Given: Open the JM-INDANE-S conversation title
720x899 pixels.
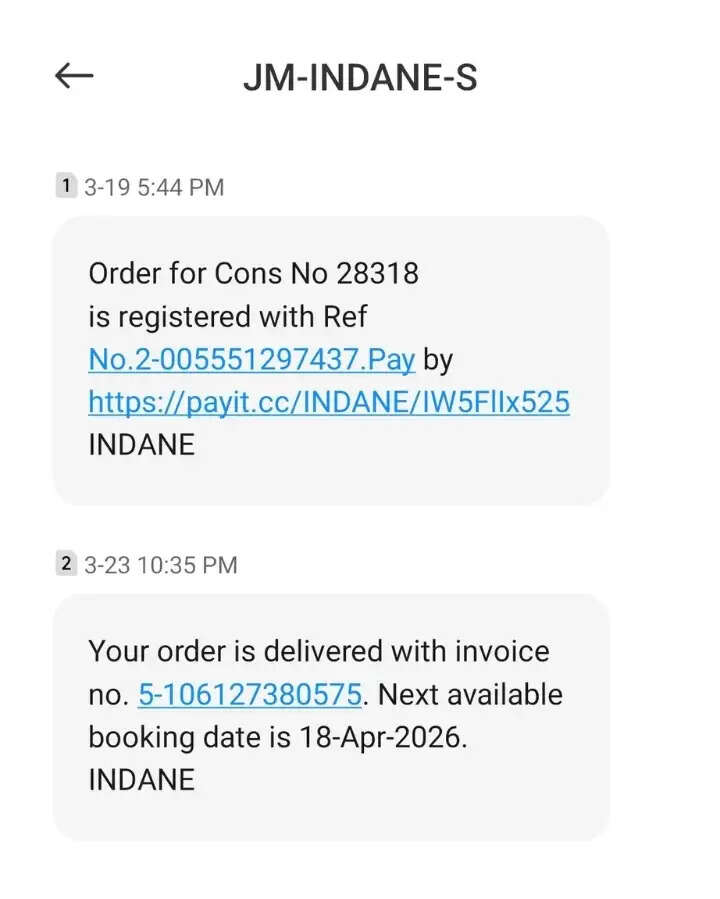Looking at the screenshot, I should [x=360, y=78].
